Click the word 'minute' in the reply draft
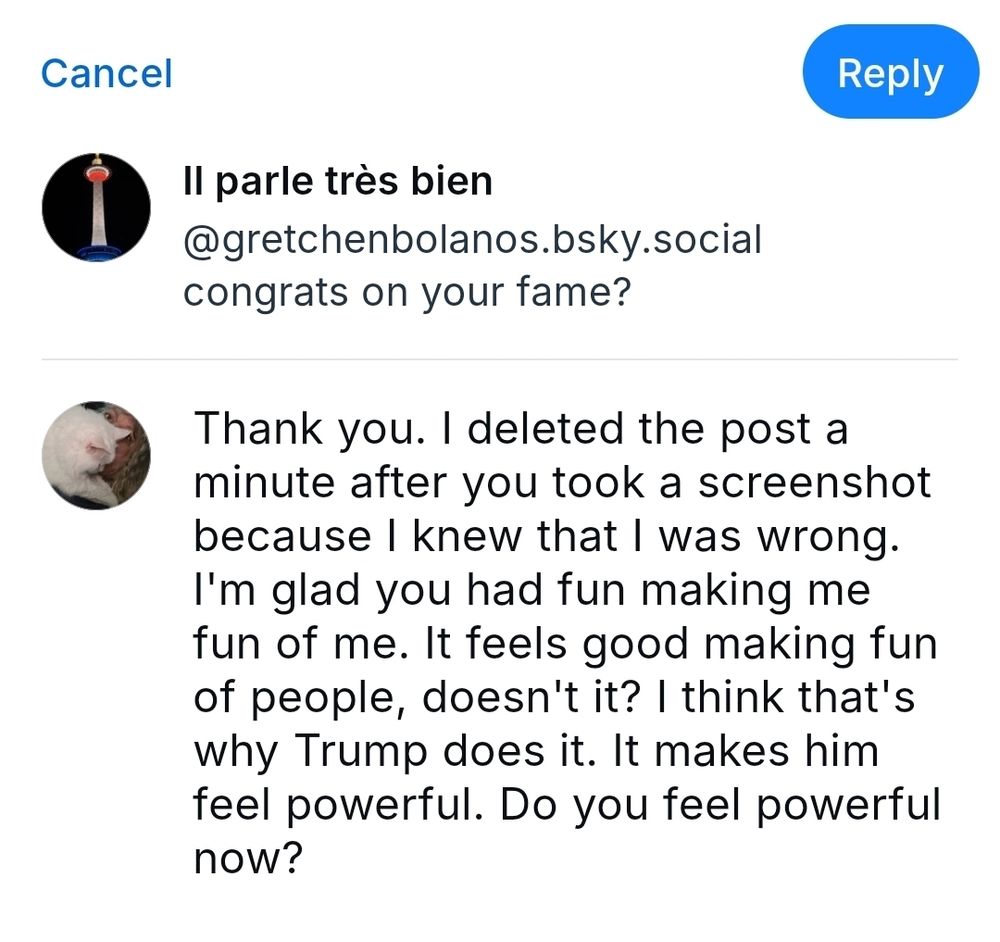Image resolution: width=1000 pixels, height=942 pixels. 265,482
